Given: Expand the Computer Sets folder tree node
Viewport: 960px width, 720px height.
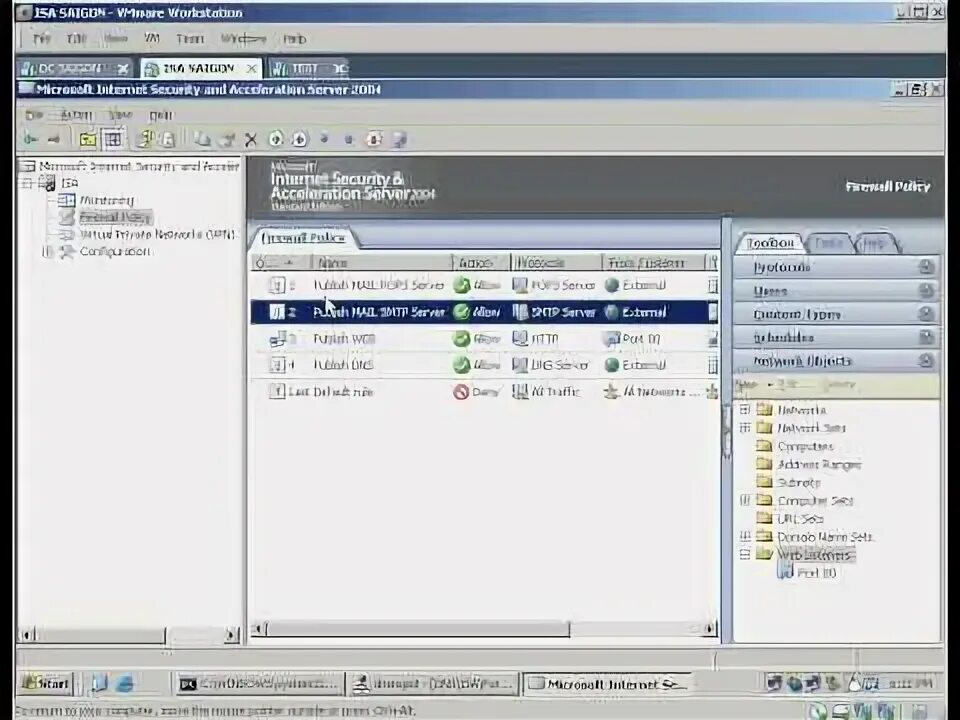Looking at the screenshot, I should pyautogui.click(x=744, y=500).
